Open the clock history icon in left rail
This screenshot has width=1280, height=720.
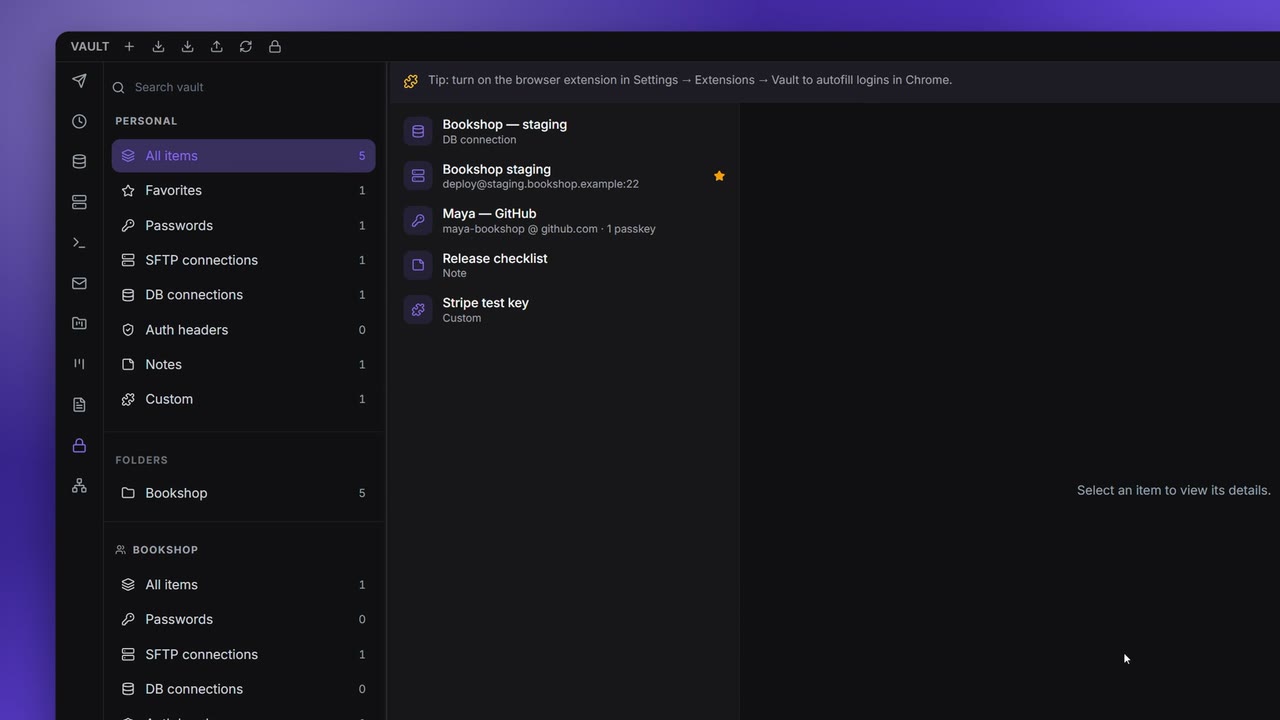tap(79, 121)
